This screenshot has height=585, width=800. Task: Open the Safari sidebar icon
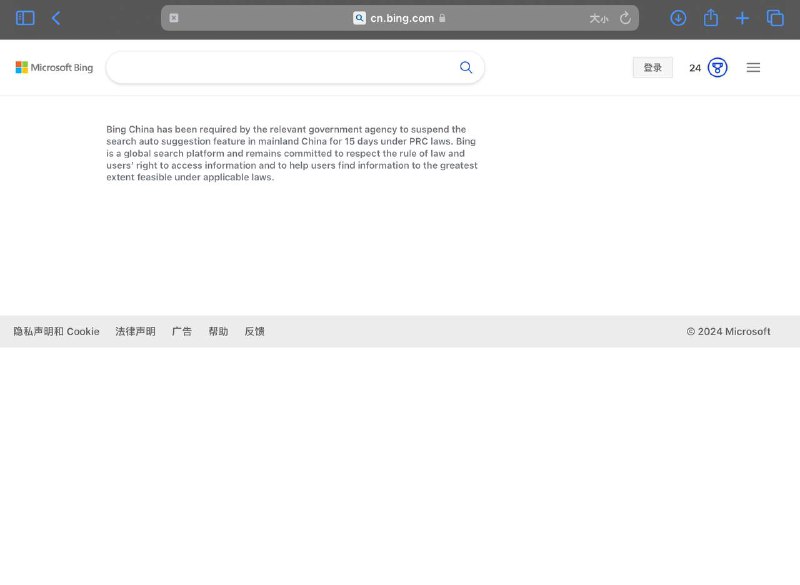pos(24,18)
